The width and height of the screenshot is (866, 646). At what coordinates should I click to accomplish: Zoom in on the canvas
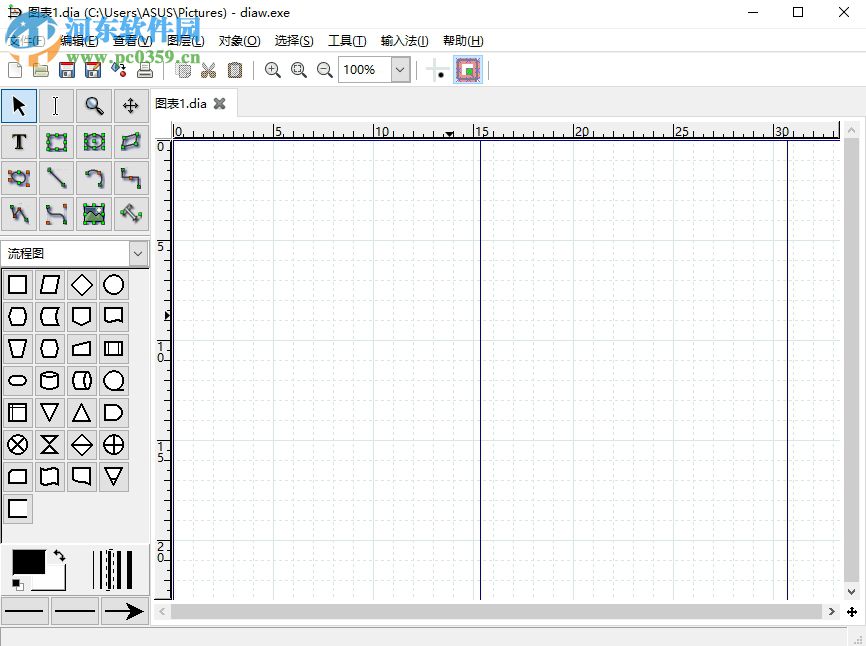[x=273, y=69]
